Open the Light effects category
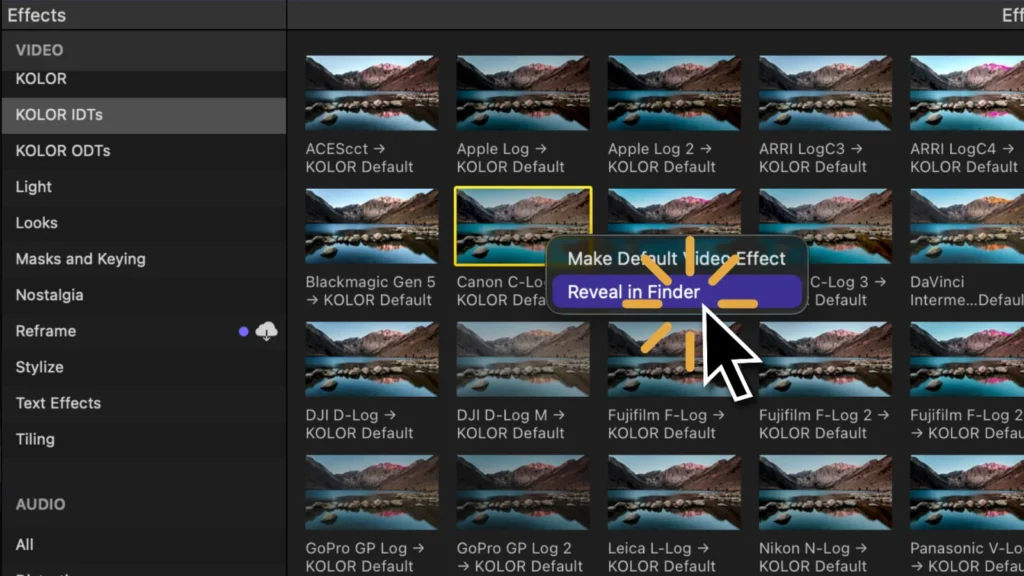 pyautogui.click(x=144, y=187)
